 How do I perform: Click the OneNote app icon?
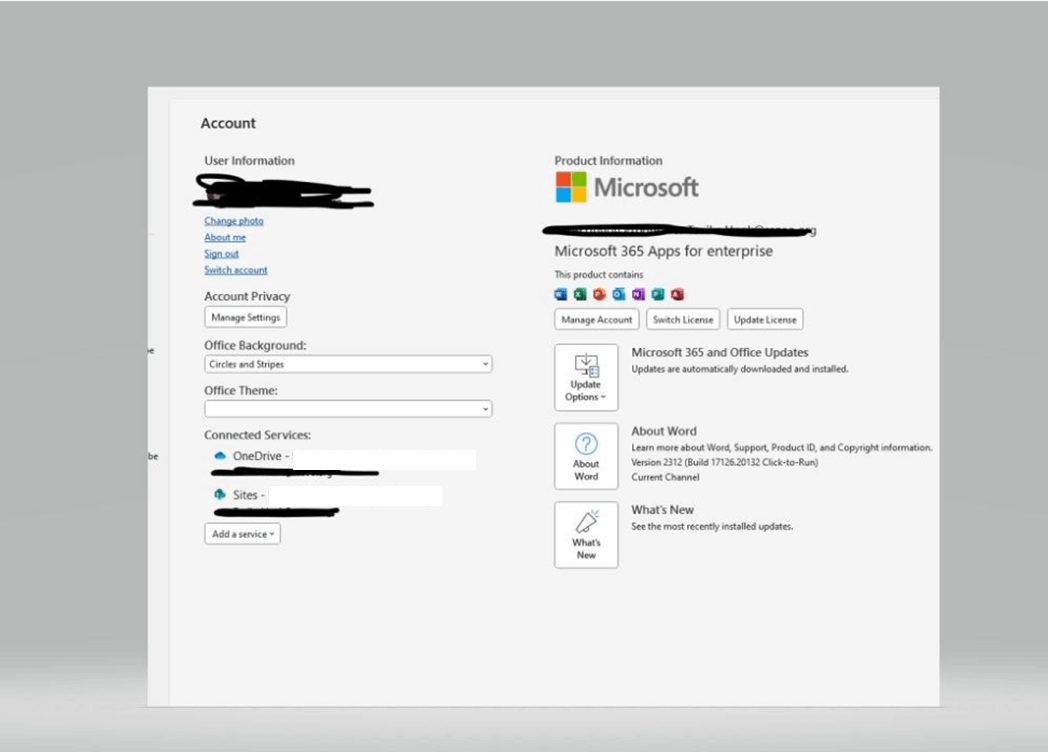(x=638, y=294)
